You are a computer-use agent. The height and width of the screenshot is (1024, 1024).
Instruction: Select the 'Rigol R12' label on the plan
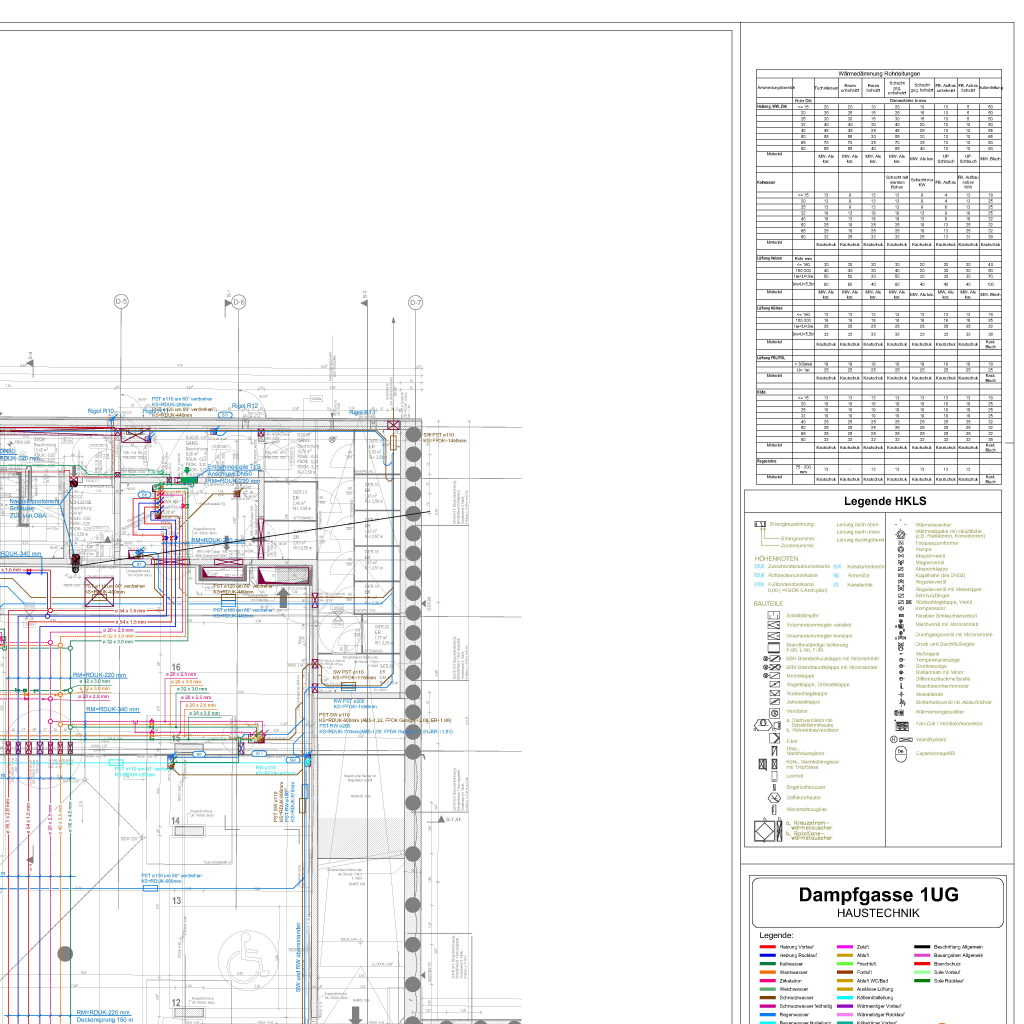(x=245, y=406)
